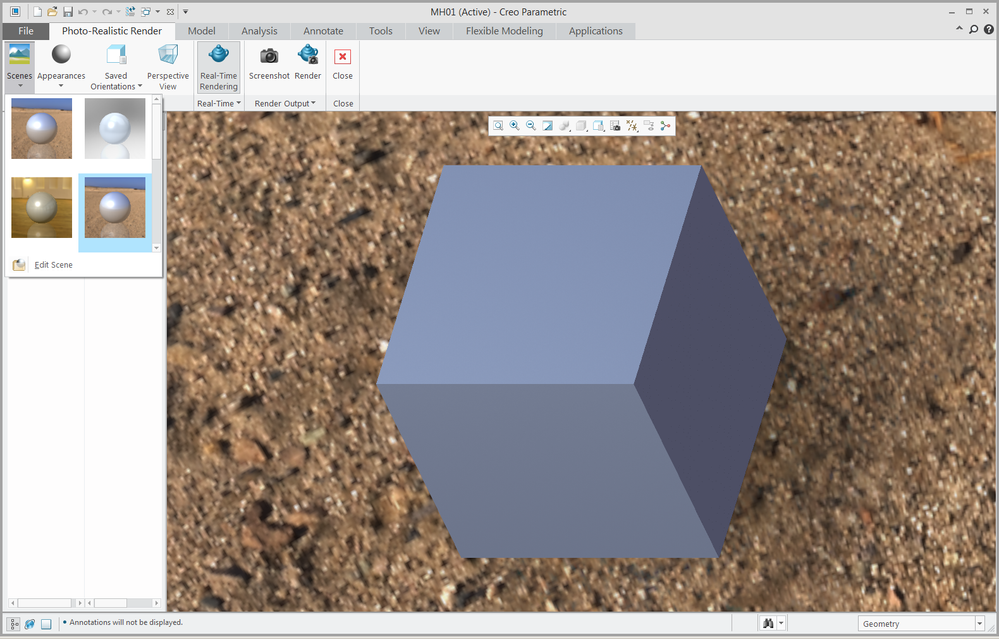
Task: Expand the Render Output group dropdown
Action: 285,103
